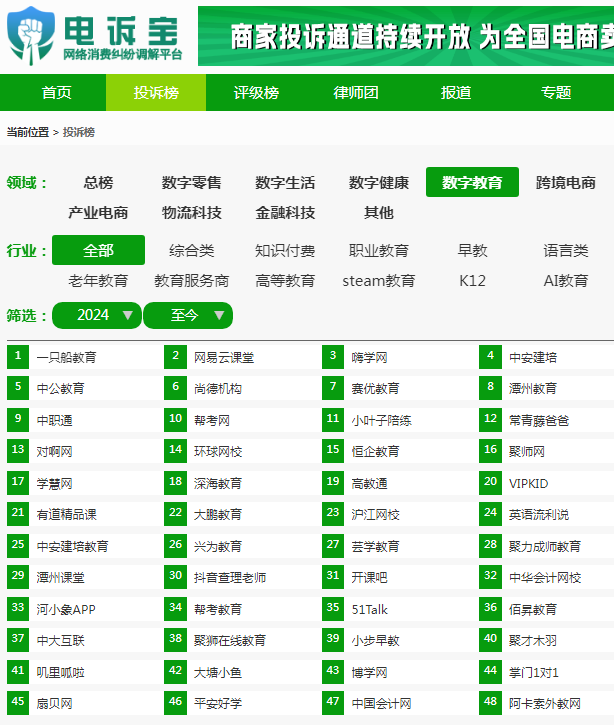The width and height of the screenshot is (614, 725).
Task: Open rank 33 河小象APP
Action: pos(66,609)
